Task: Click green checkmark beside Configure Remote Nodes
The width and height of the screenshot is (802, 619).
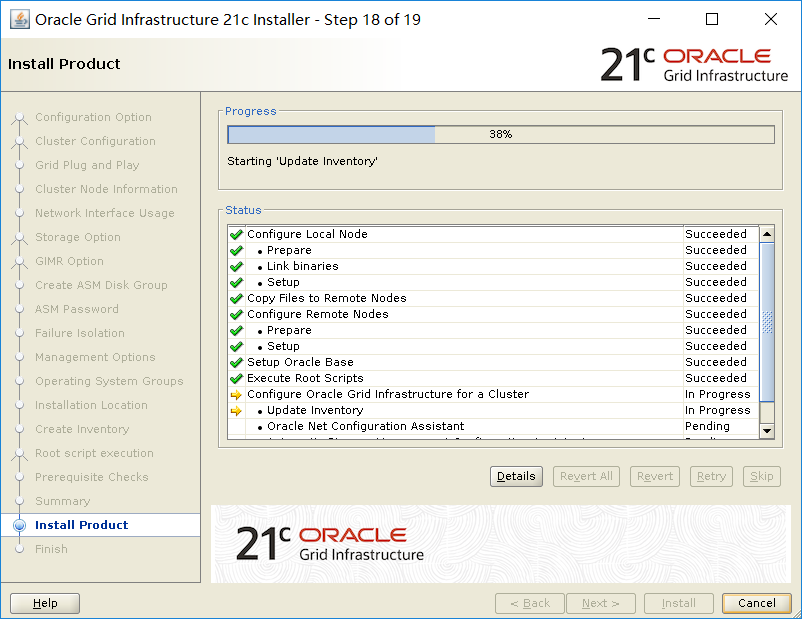Action: pyautogui.click(x=236, y=315)
